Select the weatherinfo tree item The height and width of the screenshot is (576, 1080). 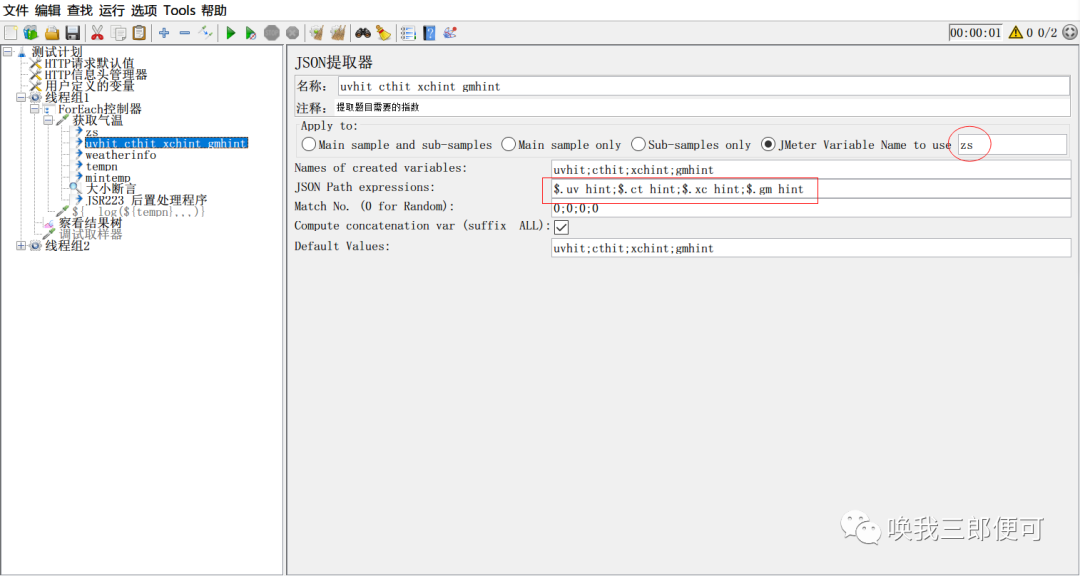pos(121,155)
